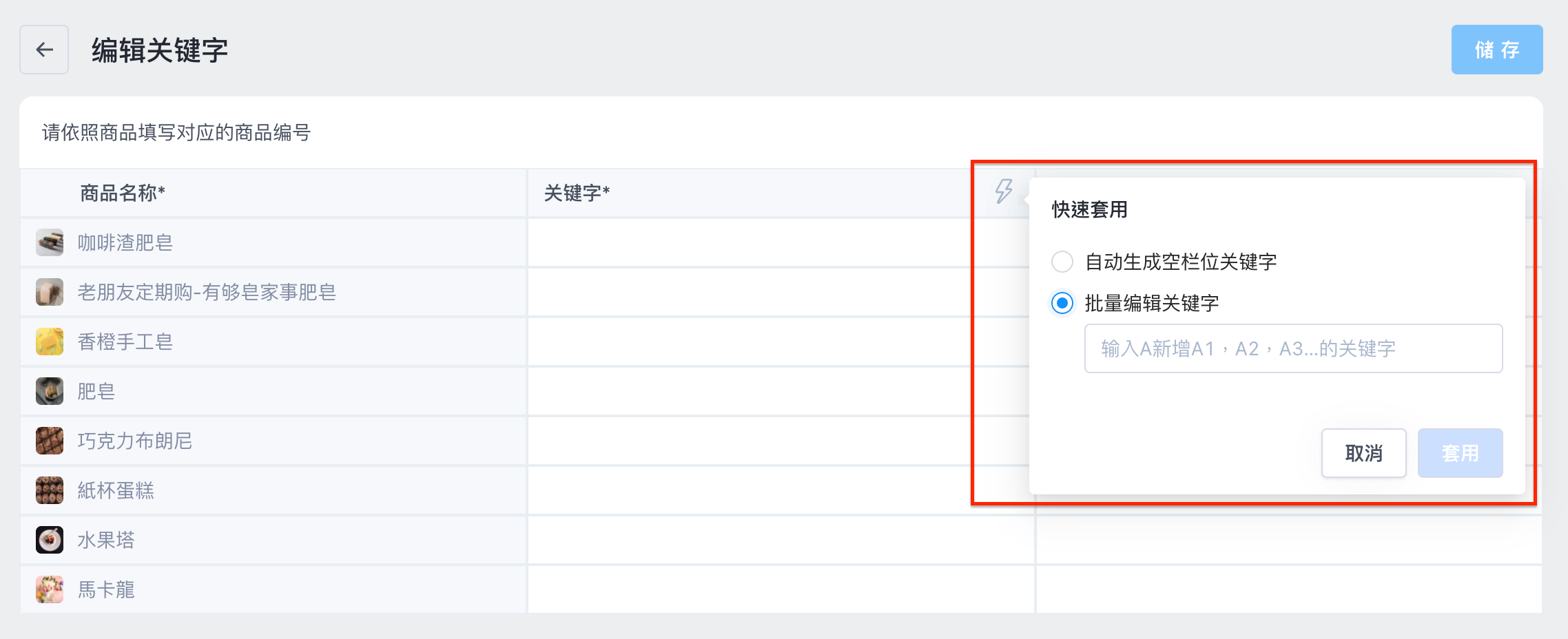Viewport: 1568px width, 639px height.
Task: Click the keyword field for 水果塔
Action: tap(781, 540)
